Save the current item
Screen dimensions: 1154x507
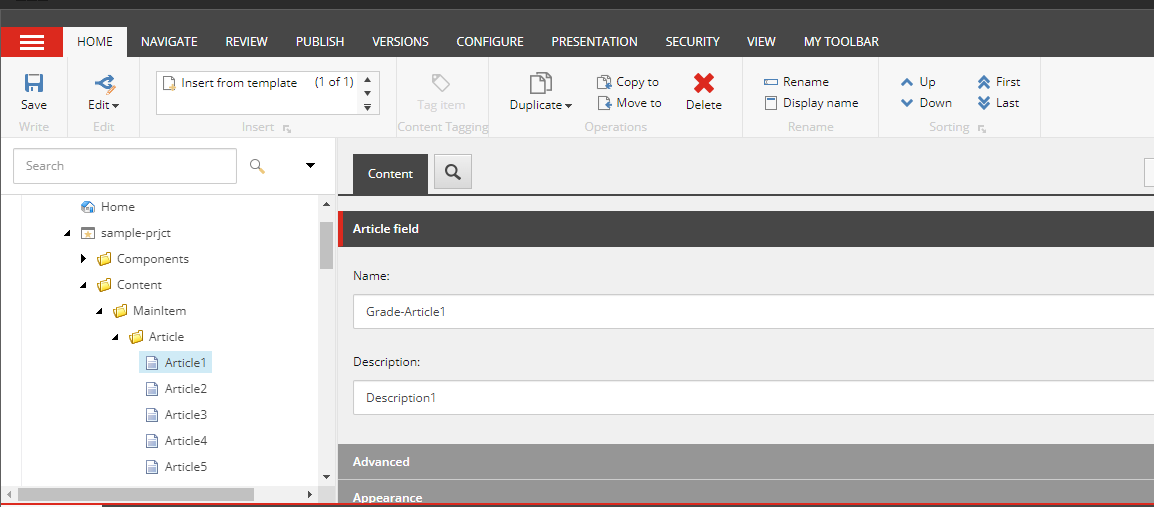(34, 91)
